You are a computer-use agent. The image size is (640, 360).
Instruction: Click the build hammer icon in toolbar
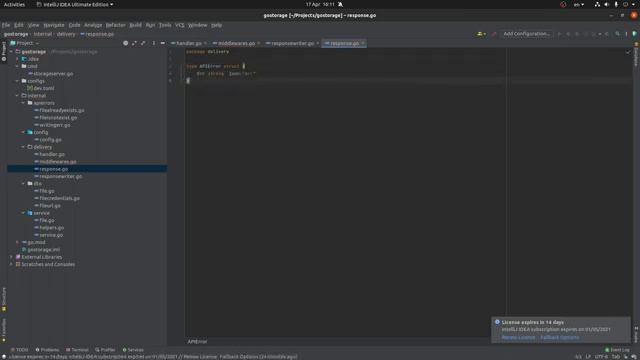coord(494,34)
